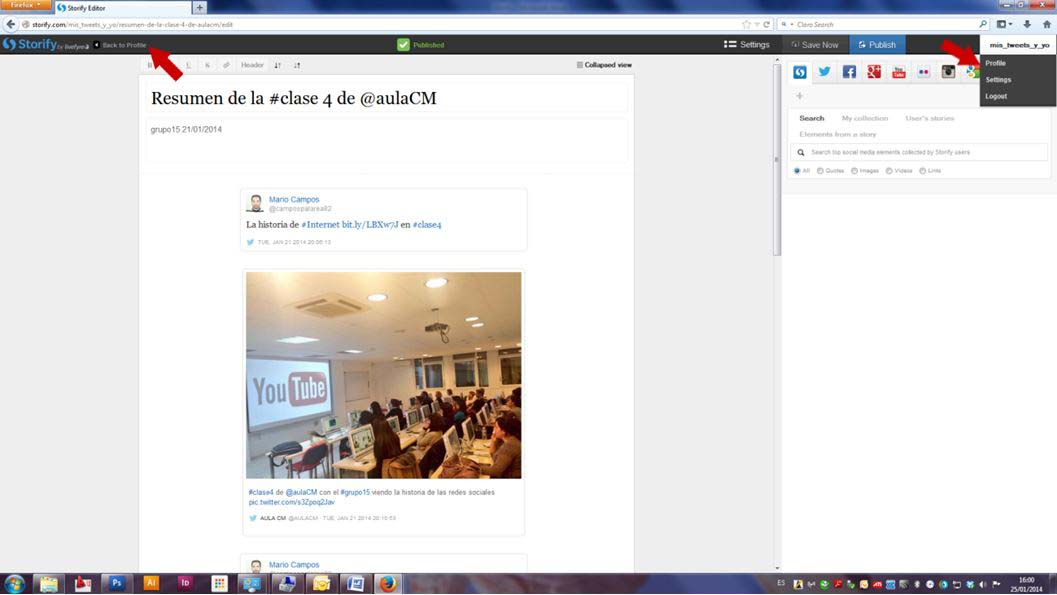The width and height of the screenshot is (1057, 595).
Task: Choose the Google+ source icon
Action: tap(874, 72)
